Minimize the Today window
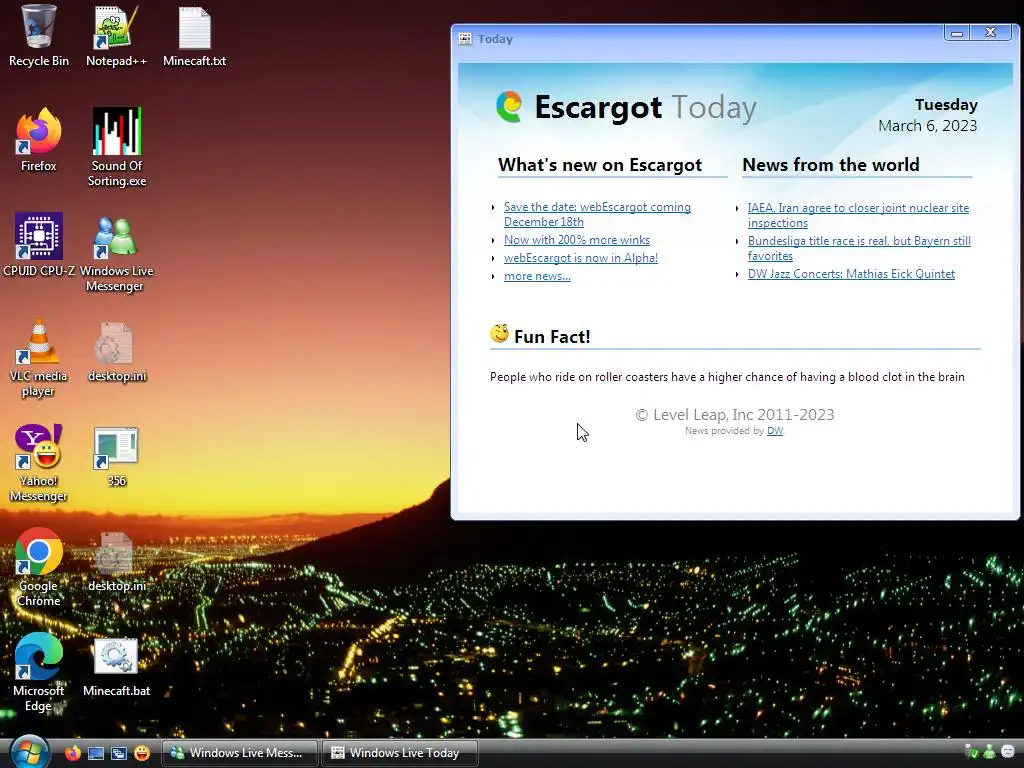The height and width of the screenshot is (768, 1024). pos(957,33)
